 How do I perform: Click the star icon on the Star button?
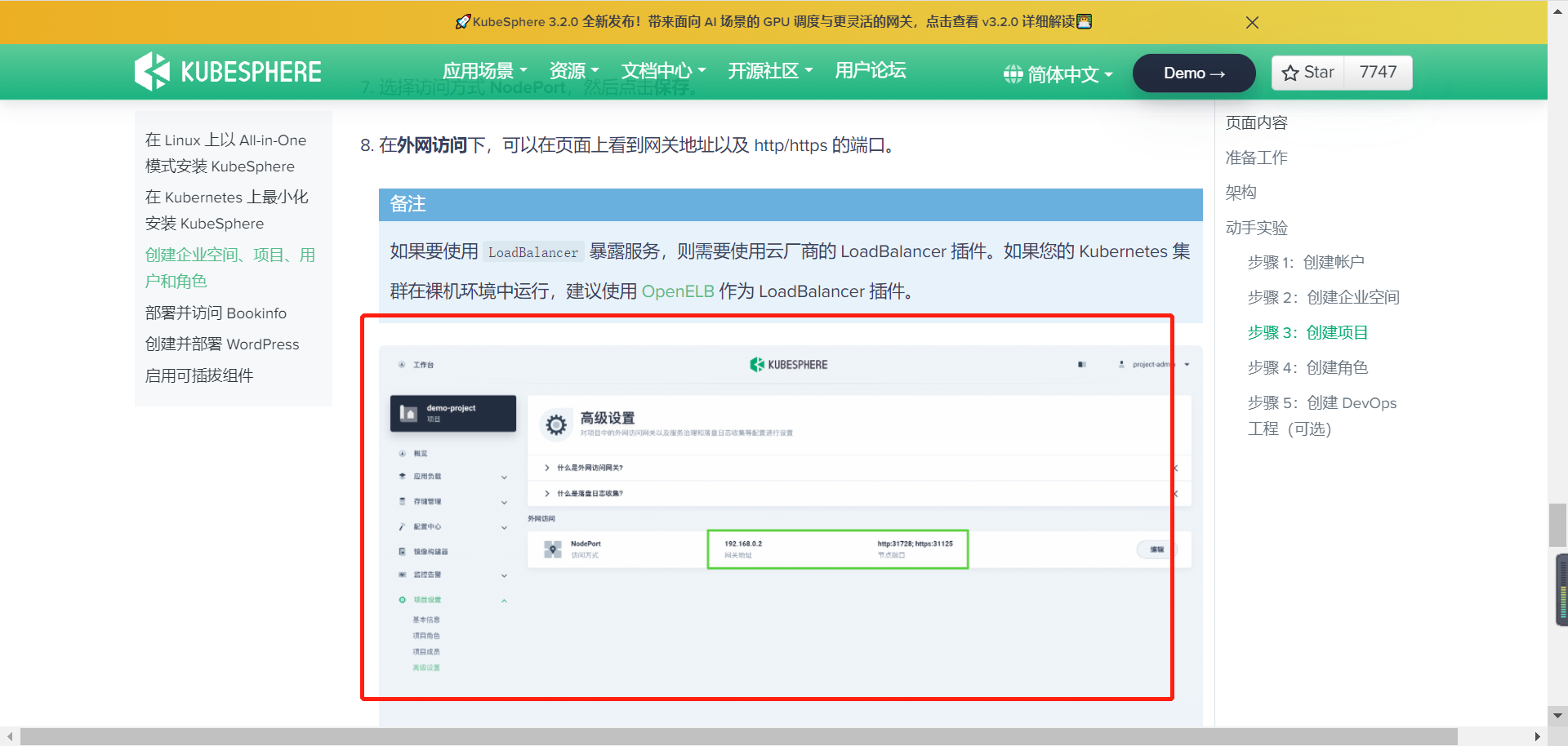1290,73
